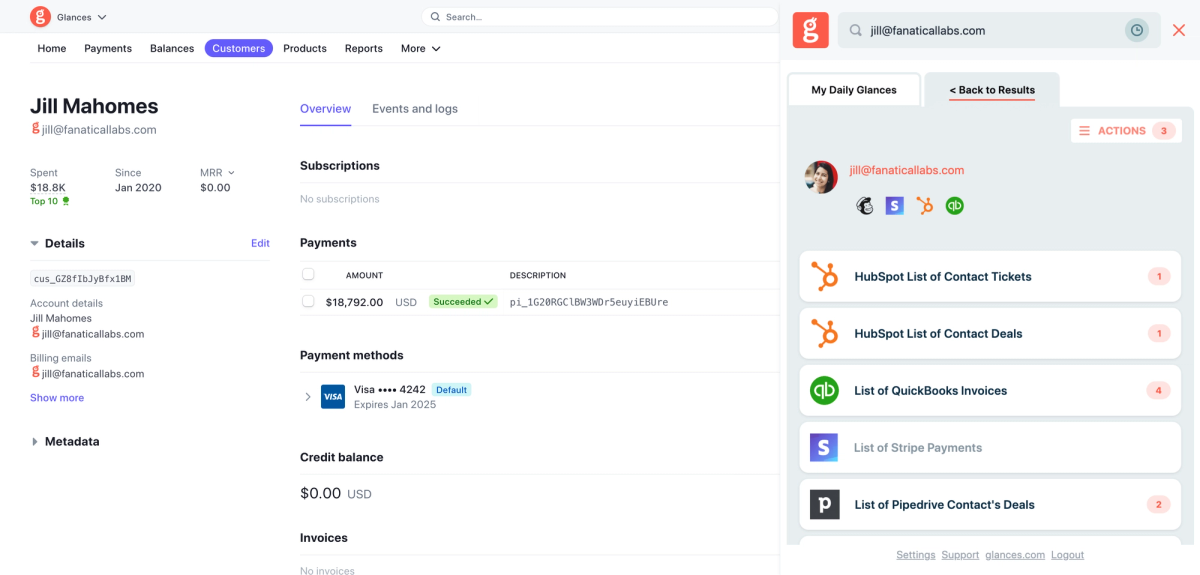This screenshot has height=575, width=1200.
Task: Select the Customers menu item
Action: coord(239,48)
